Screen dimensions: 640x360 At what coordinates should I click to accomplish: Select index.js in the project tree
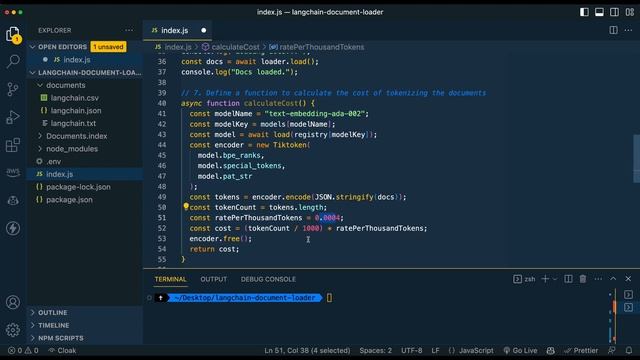tap(60, 174)
